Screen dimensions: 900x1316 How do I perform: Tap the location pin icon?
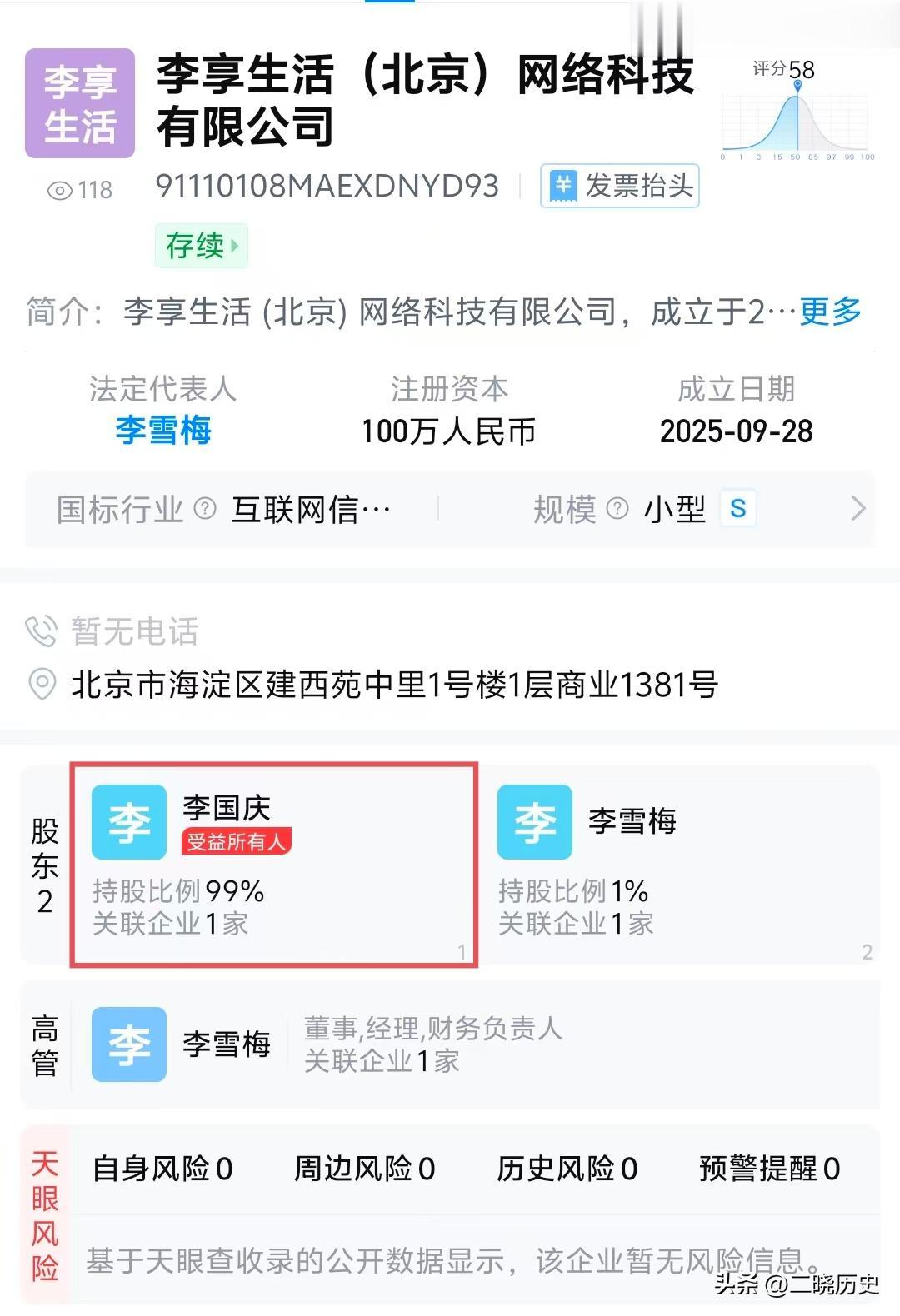pyautogui.click(x=42, y=684)
